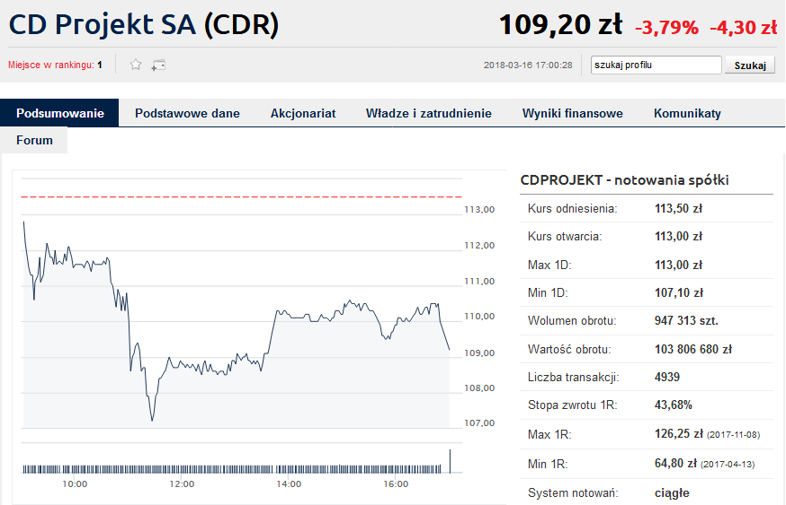
Task: Click the Miejsce w rankingu link
Action: [x=51, y=65]
